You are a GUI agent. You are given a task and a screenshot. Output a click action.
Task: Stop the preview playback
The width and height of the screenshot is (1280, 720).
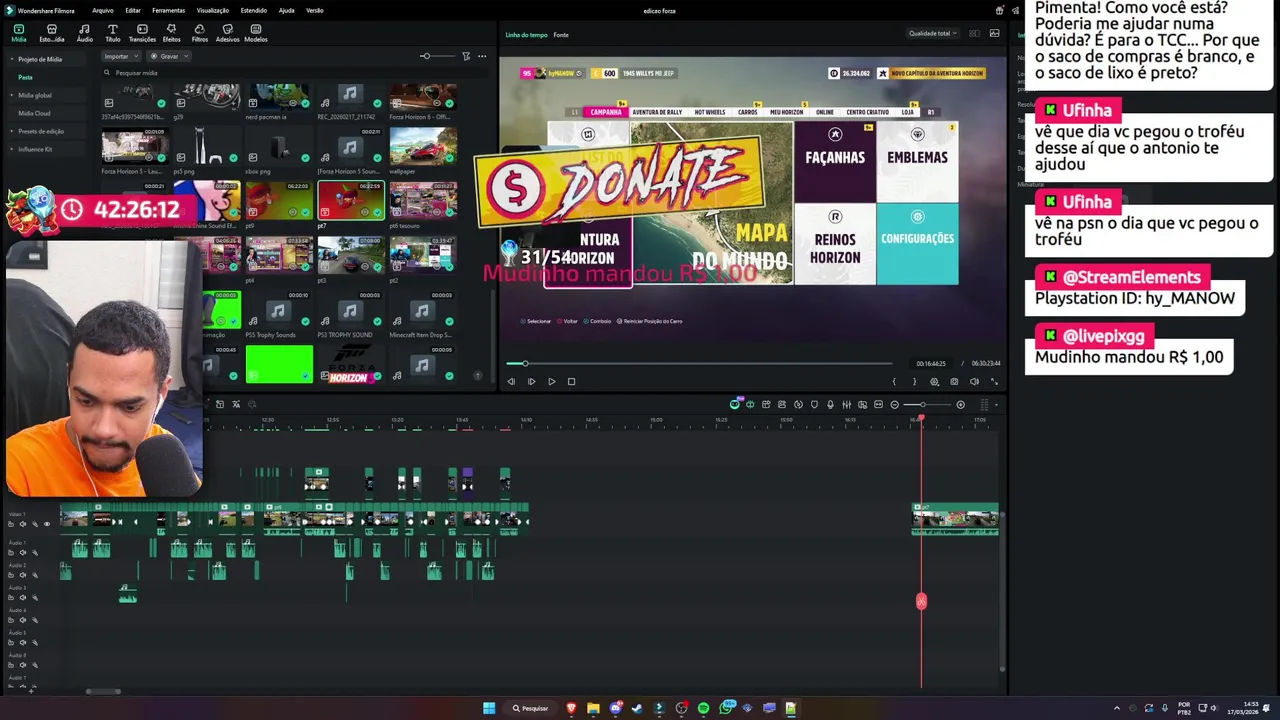[x=571, y=381]
